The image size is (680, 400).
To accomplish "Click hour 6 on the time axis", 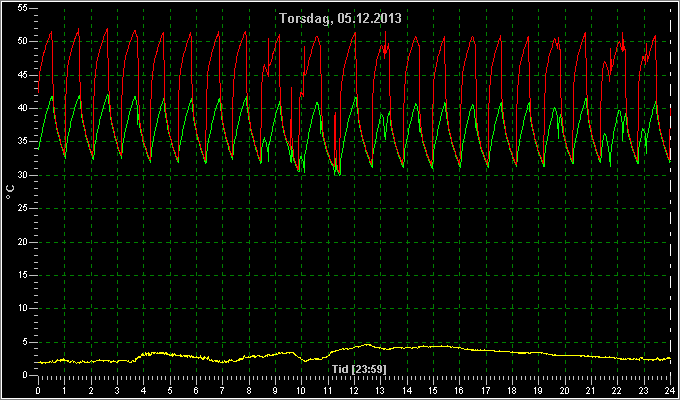I will click(196, 391).
